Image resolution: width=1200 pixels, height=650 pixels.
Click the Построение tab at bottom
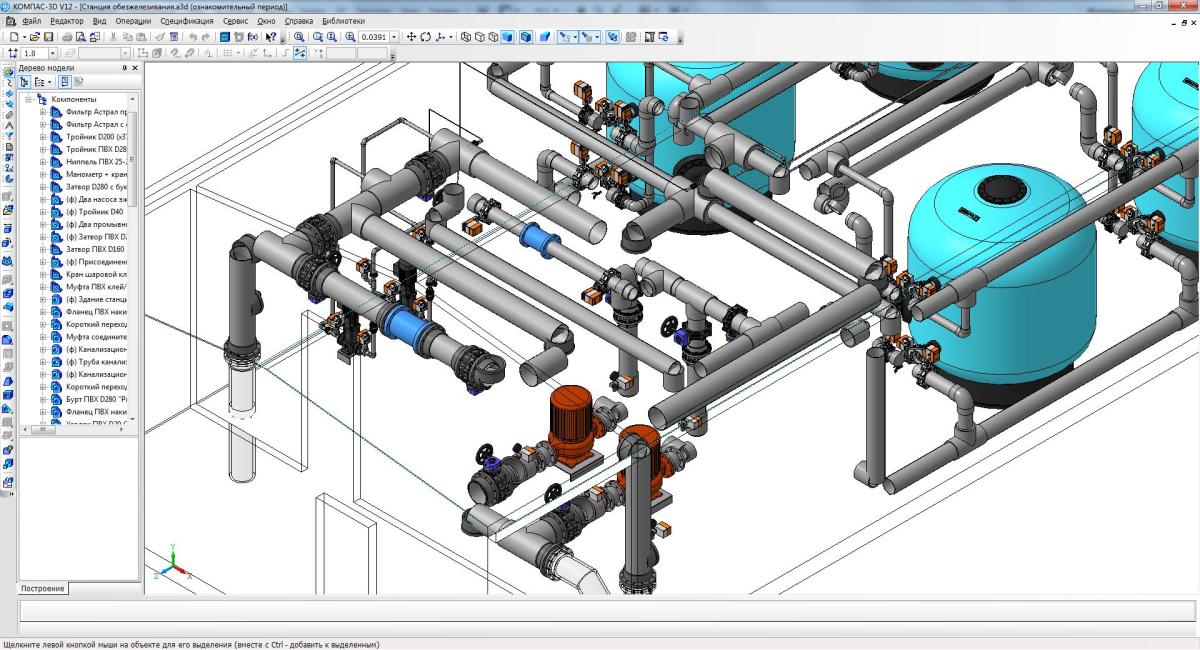(42, 588)
